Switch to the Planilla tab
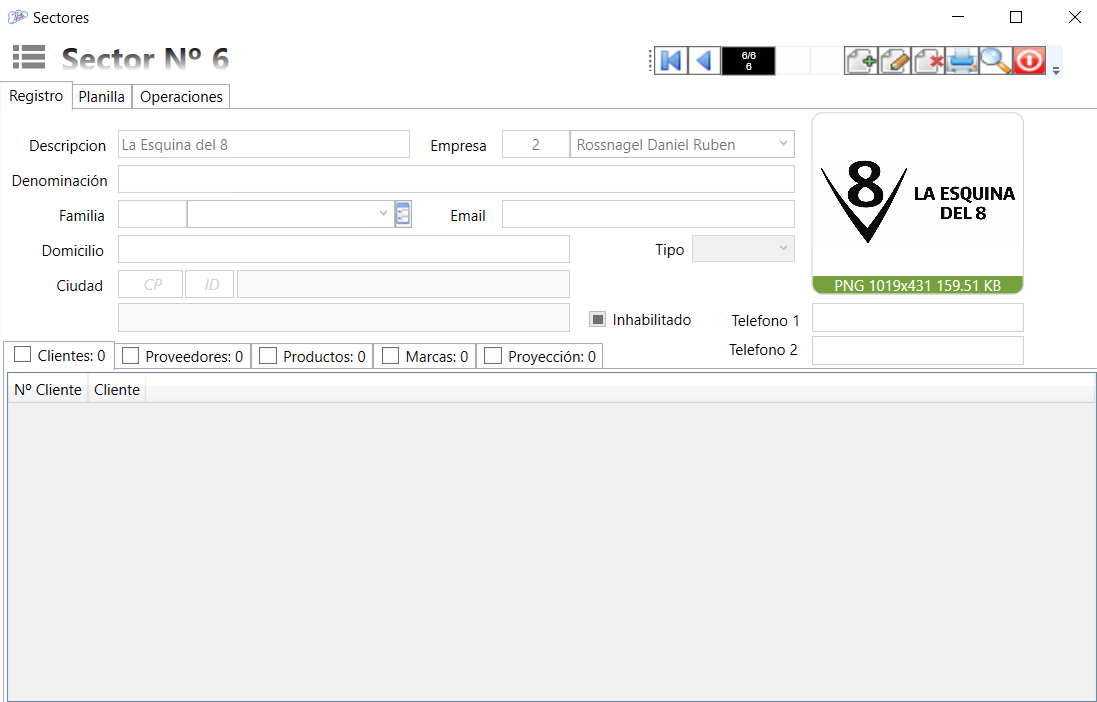Image resolution: width=1097 pixels, height=702 pixels. 101,97
